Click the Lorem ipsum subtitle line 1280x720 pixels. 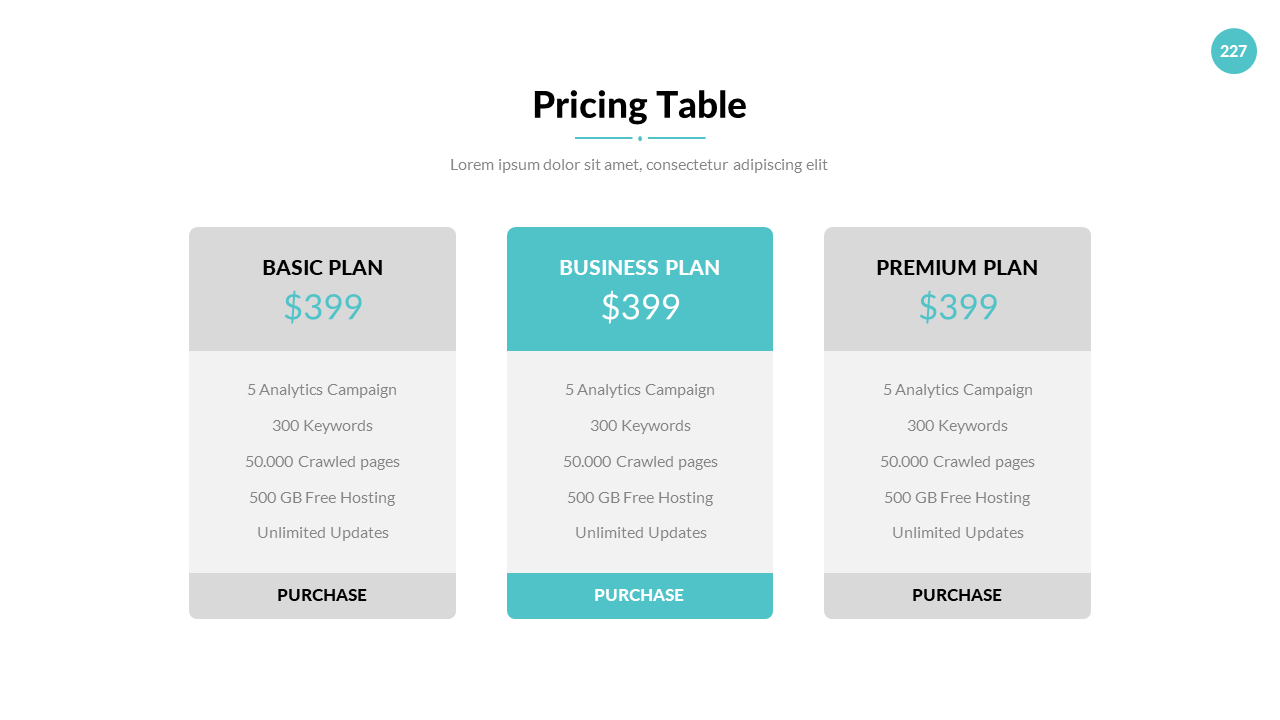tap(639, 165)
